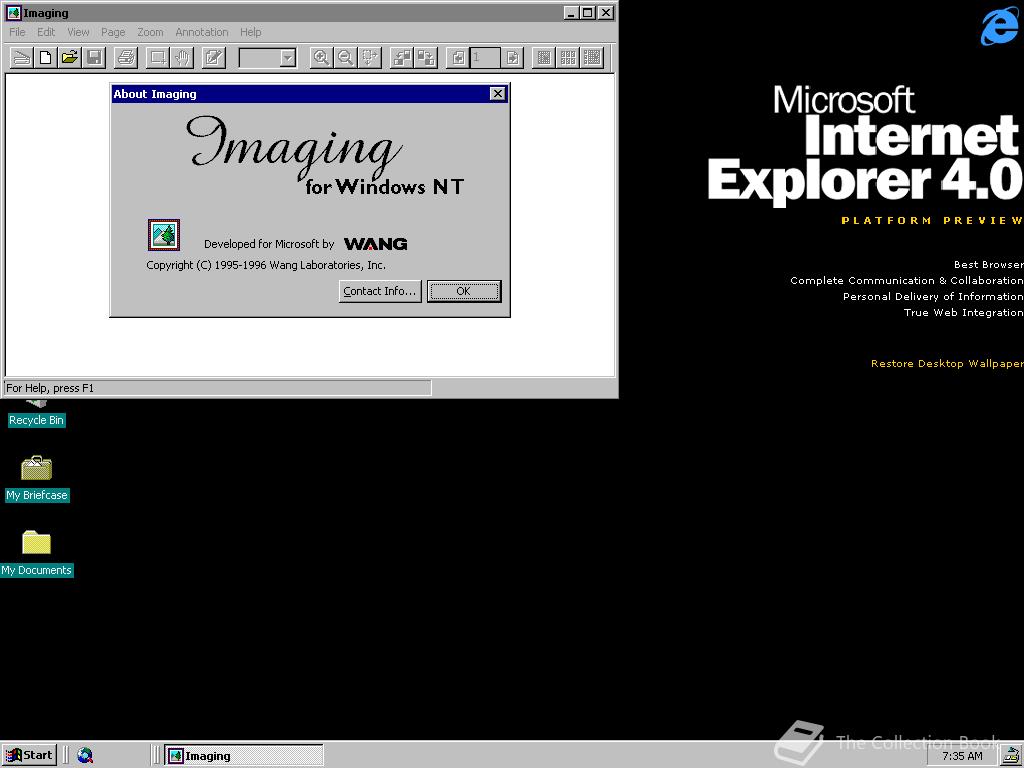Open the Help menu
The height and width of the screenshot is (768, 1024).
(x=251, y=32)
